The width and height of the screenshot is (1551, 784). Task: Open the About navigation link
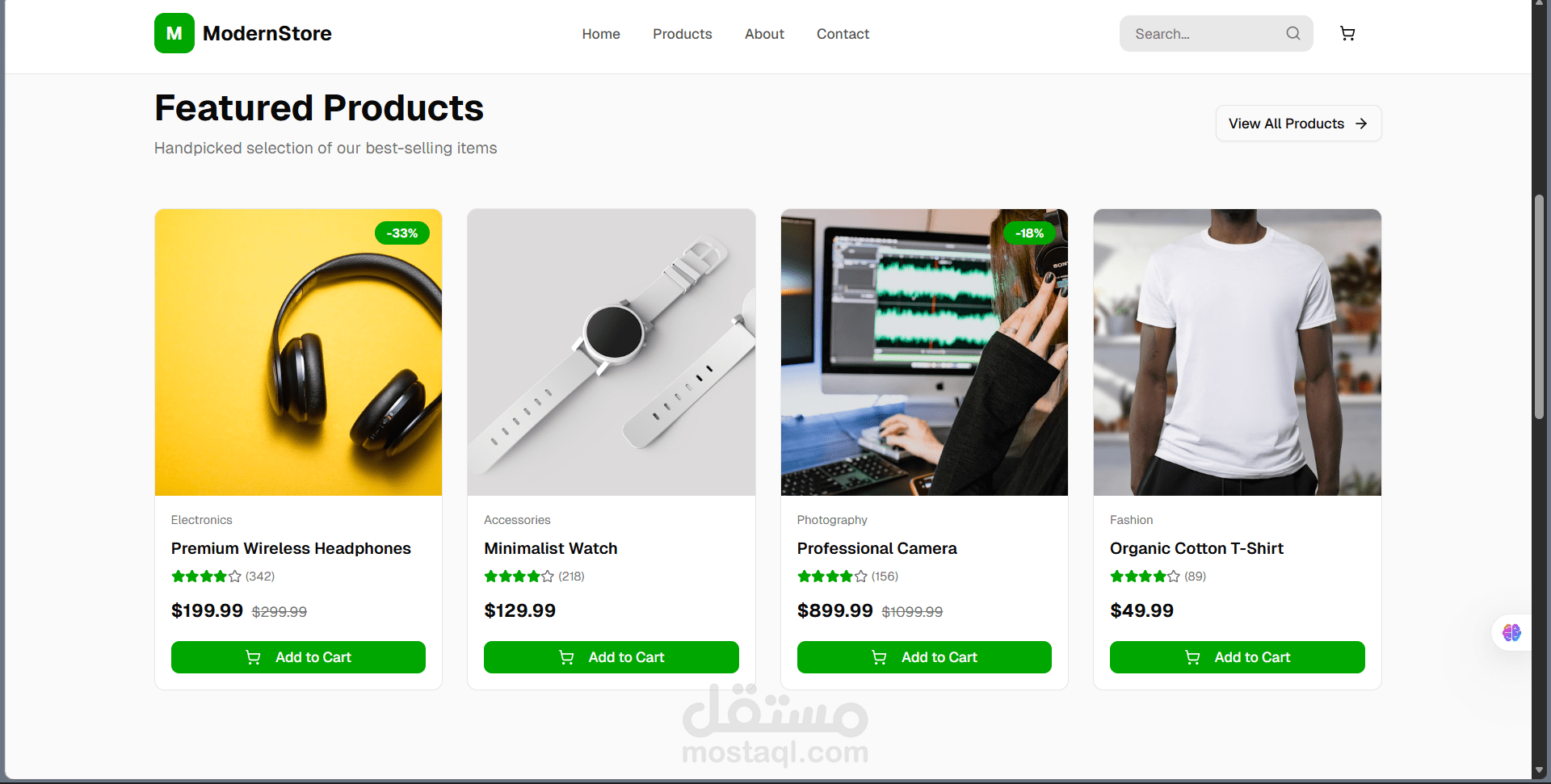pos(764,34)
